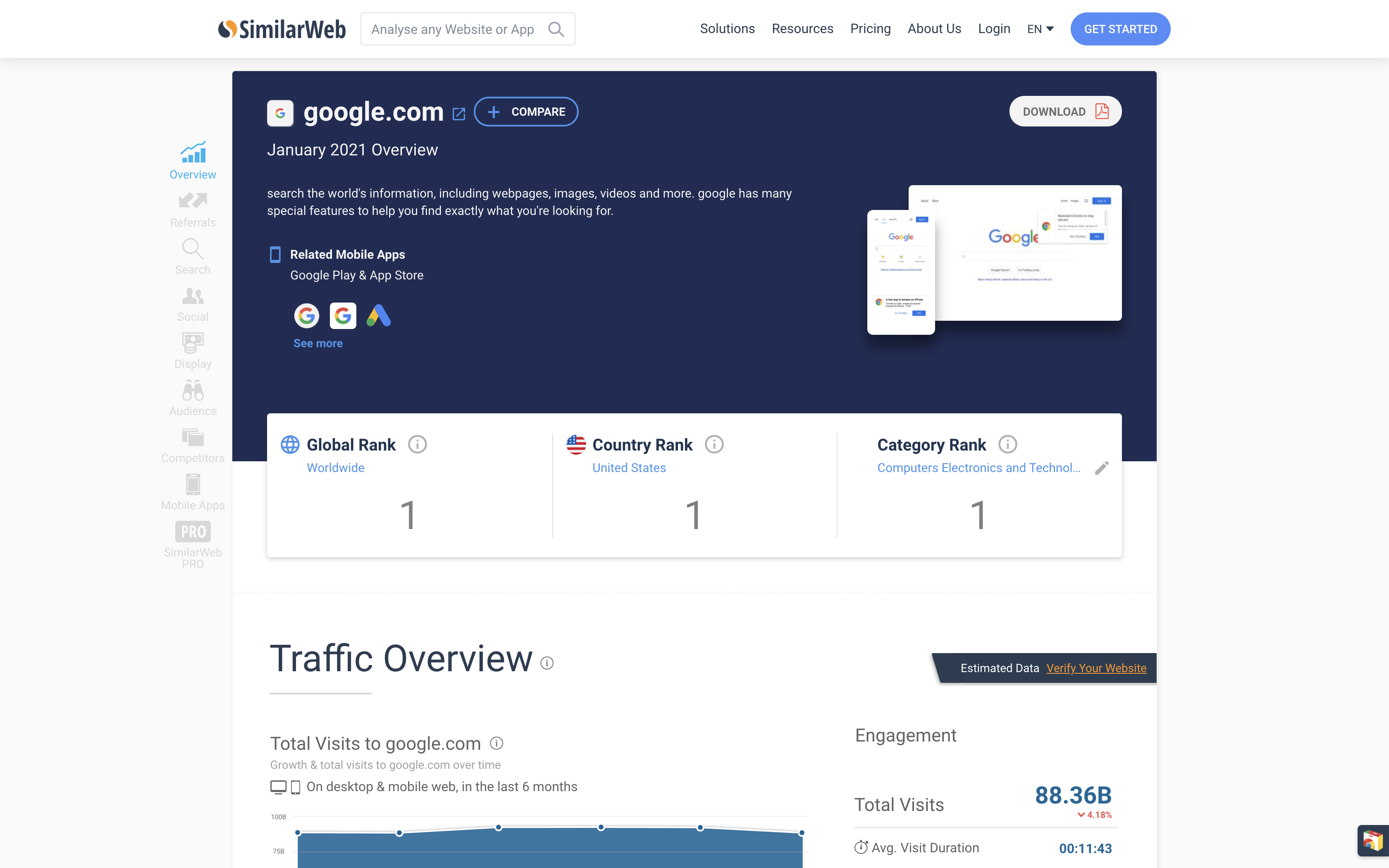Viewport: 1389px width, 868px height.
Task: Expand the EN language dropdown
Action: 1040,29
